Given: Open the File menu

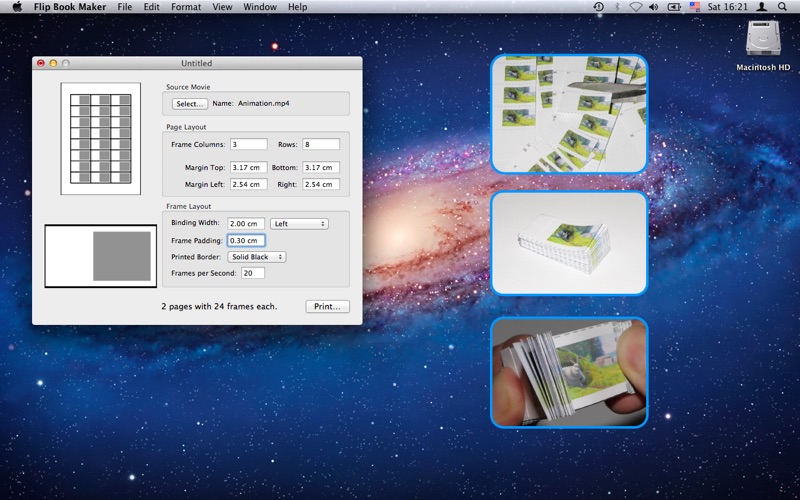Looking at the screenshot, I should [x=124, y=7].
